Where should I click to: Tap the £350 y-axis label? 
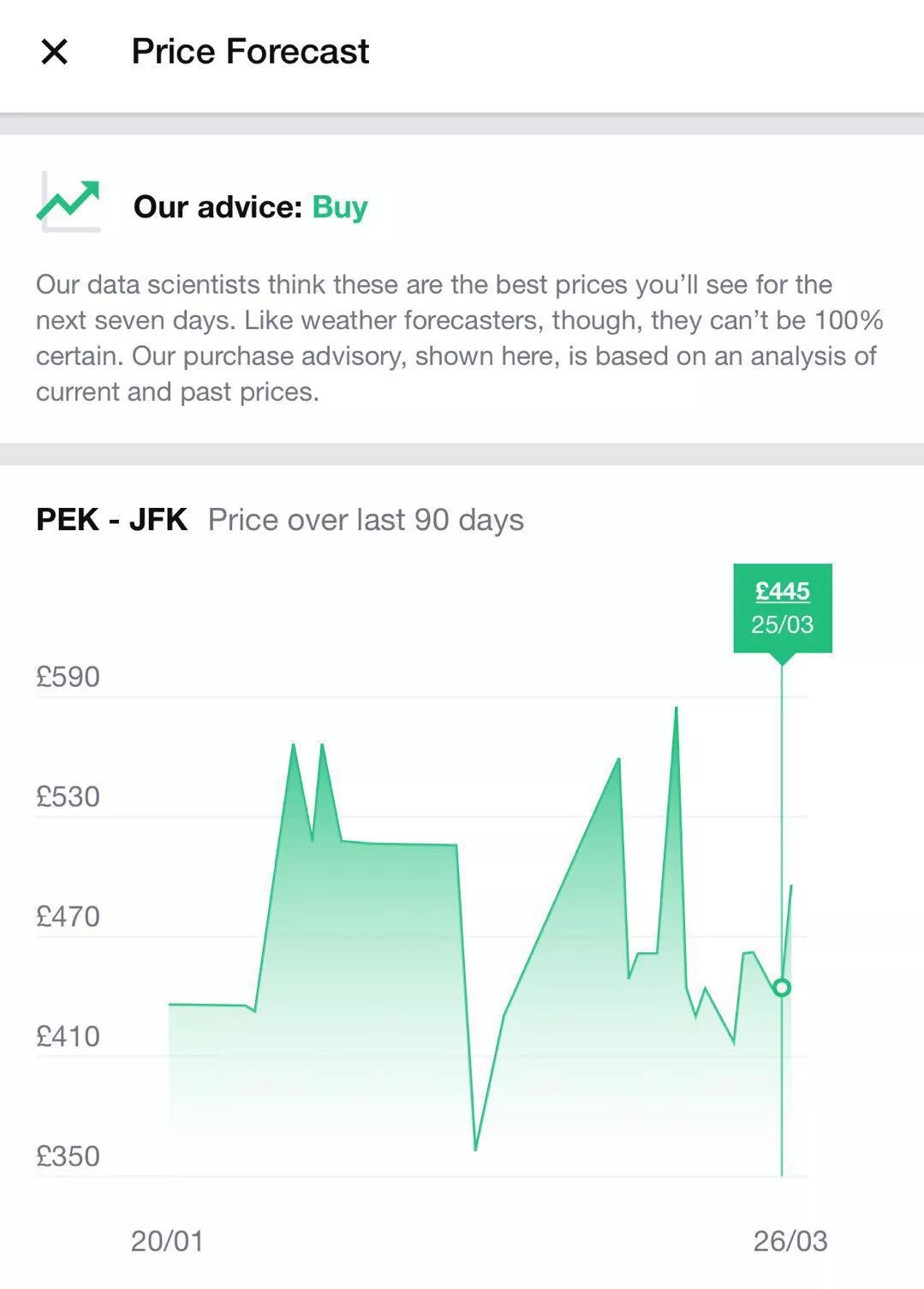point(68,1157)
